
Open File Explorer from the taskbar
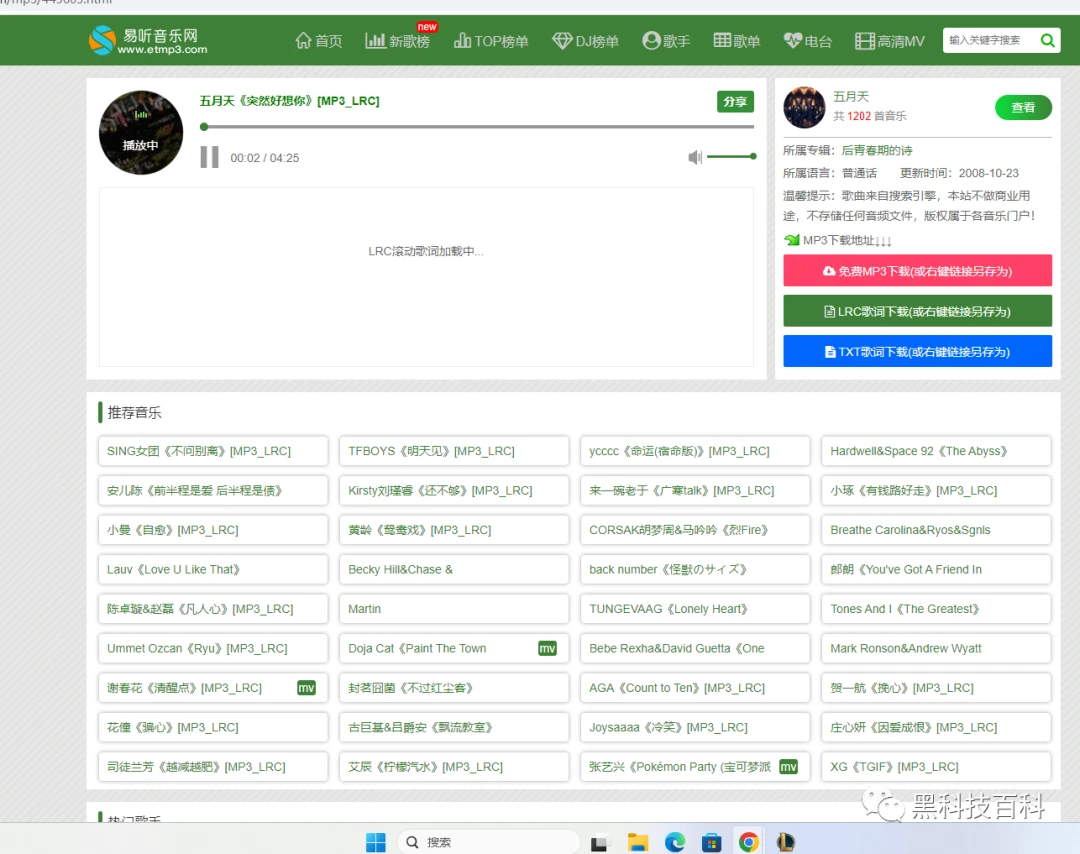[x=638, y=842]
